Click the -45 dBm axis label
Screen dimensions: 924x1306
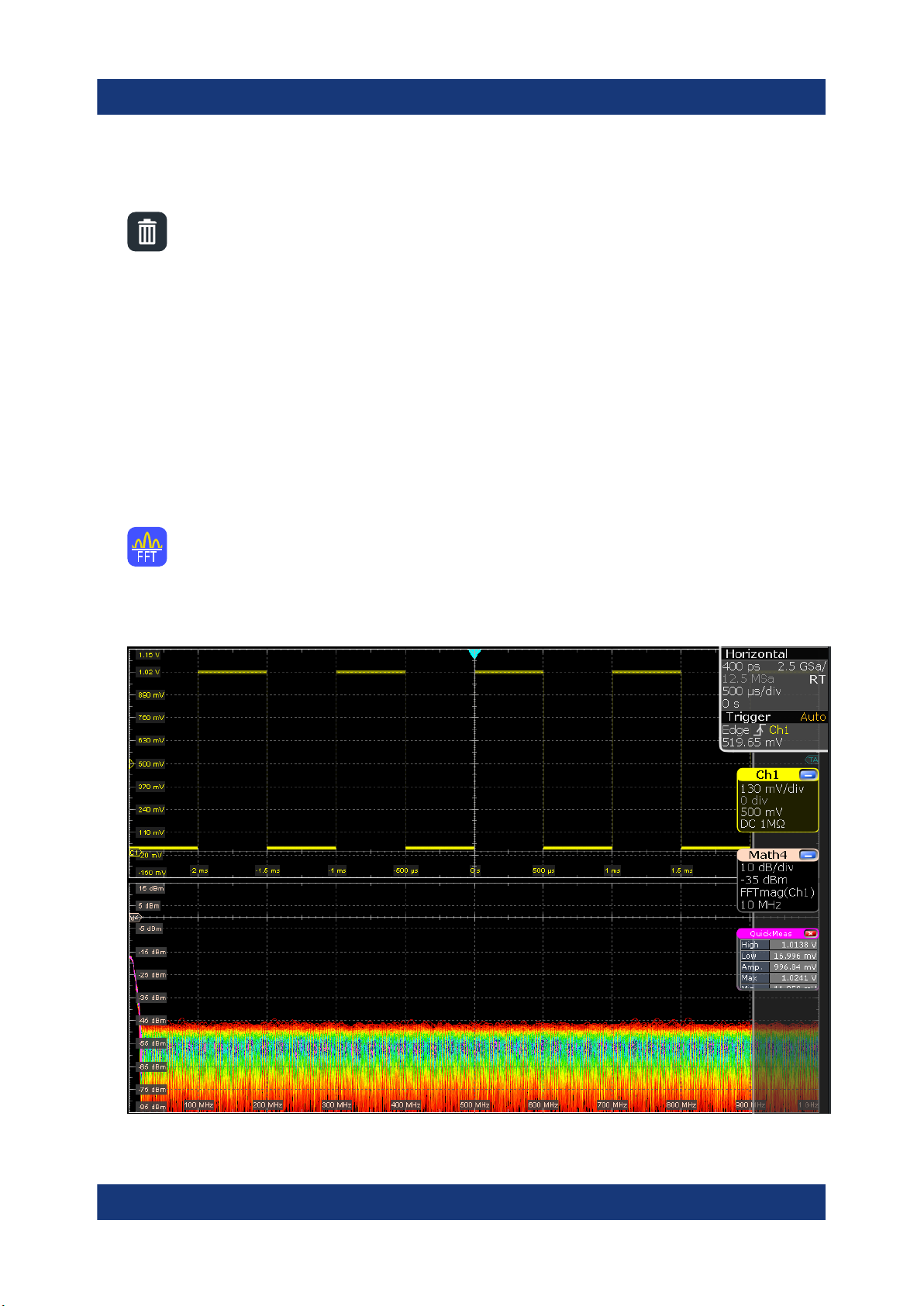(150, 1021)
